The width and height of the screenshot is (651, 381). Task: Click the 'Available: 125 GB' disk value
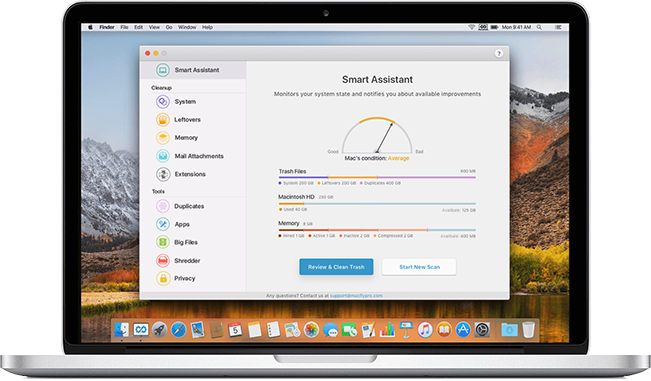coord(459,210)
